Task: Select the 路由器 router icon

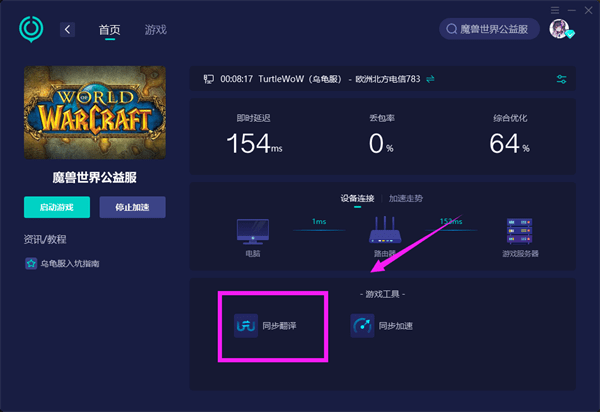Action: click(x=385, y=230)
